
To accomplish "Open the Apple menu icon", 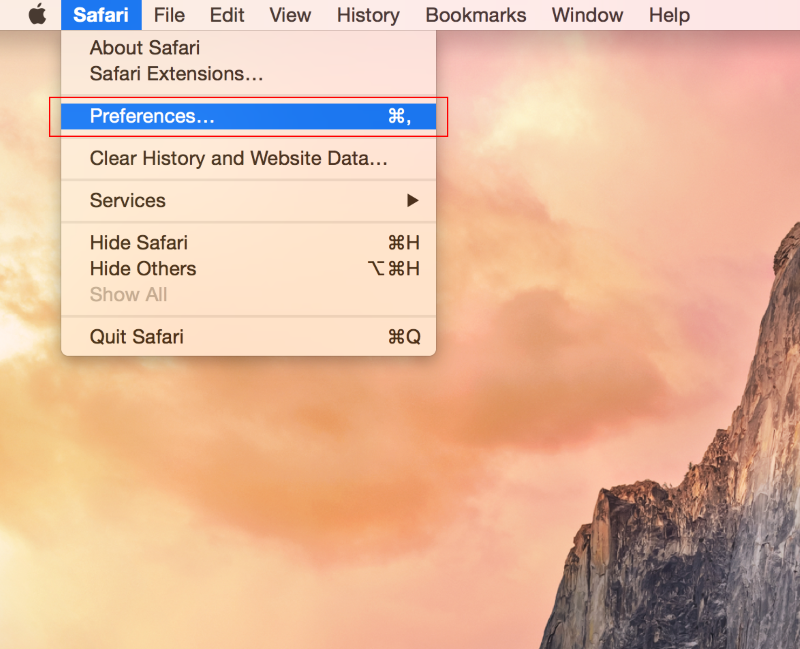I will 37,15.
